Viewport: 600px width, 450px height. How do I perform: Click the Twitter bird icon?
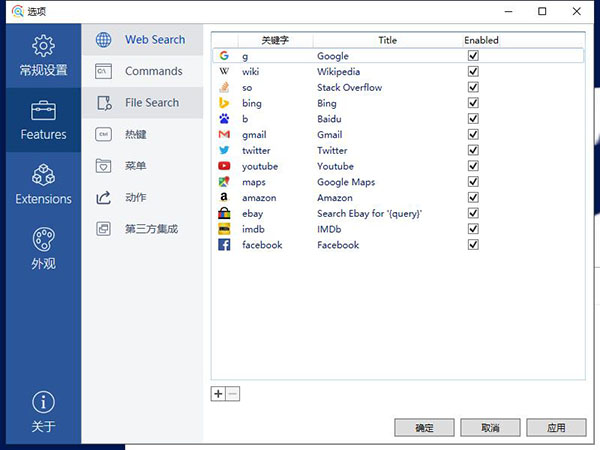224,151
